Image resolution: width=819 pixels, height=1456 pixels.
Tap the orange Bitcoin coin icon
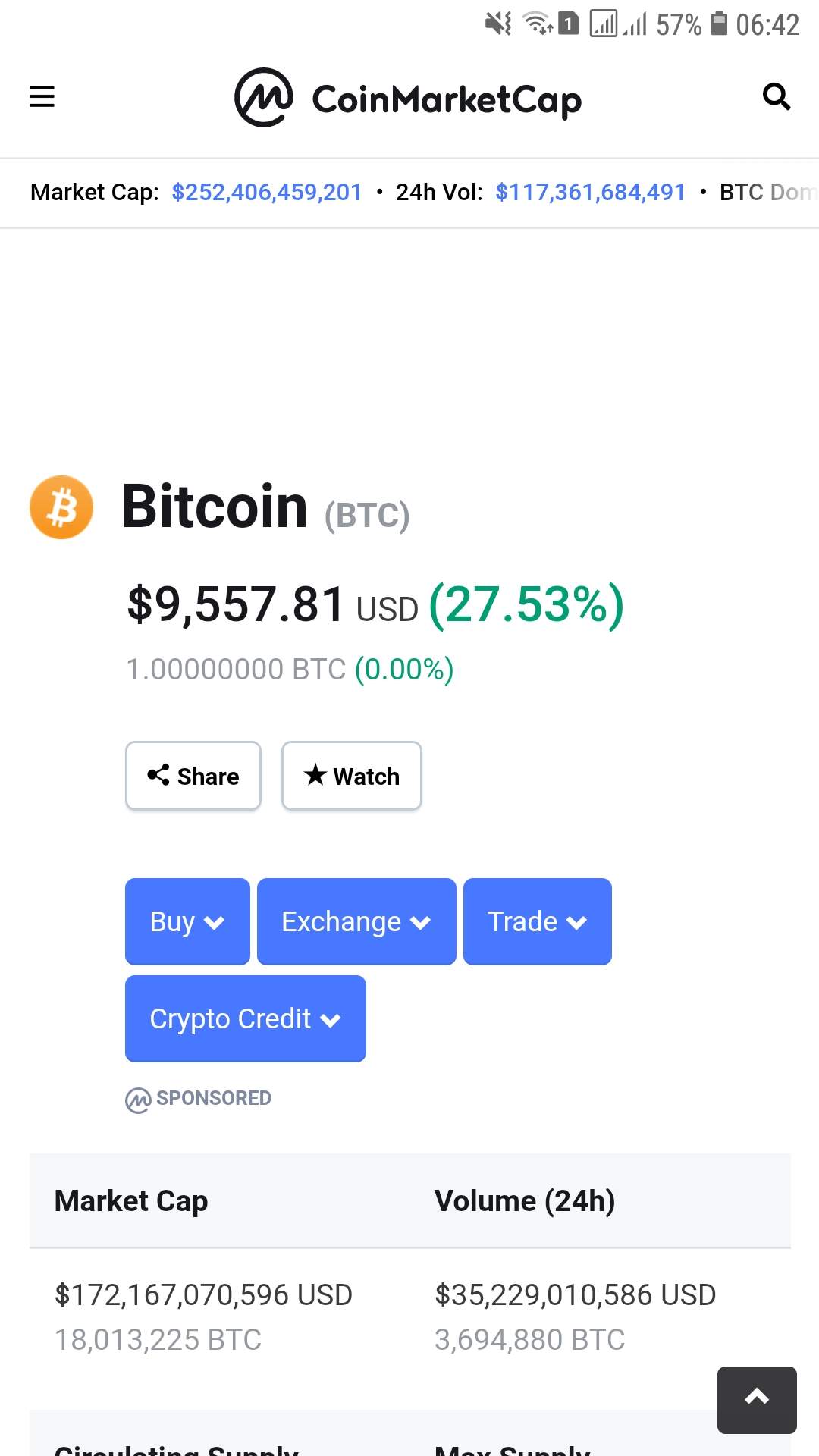(x=61, y=507)
